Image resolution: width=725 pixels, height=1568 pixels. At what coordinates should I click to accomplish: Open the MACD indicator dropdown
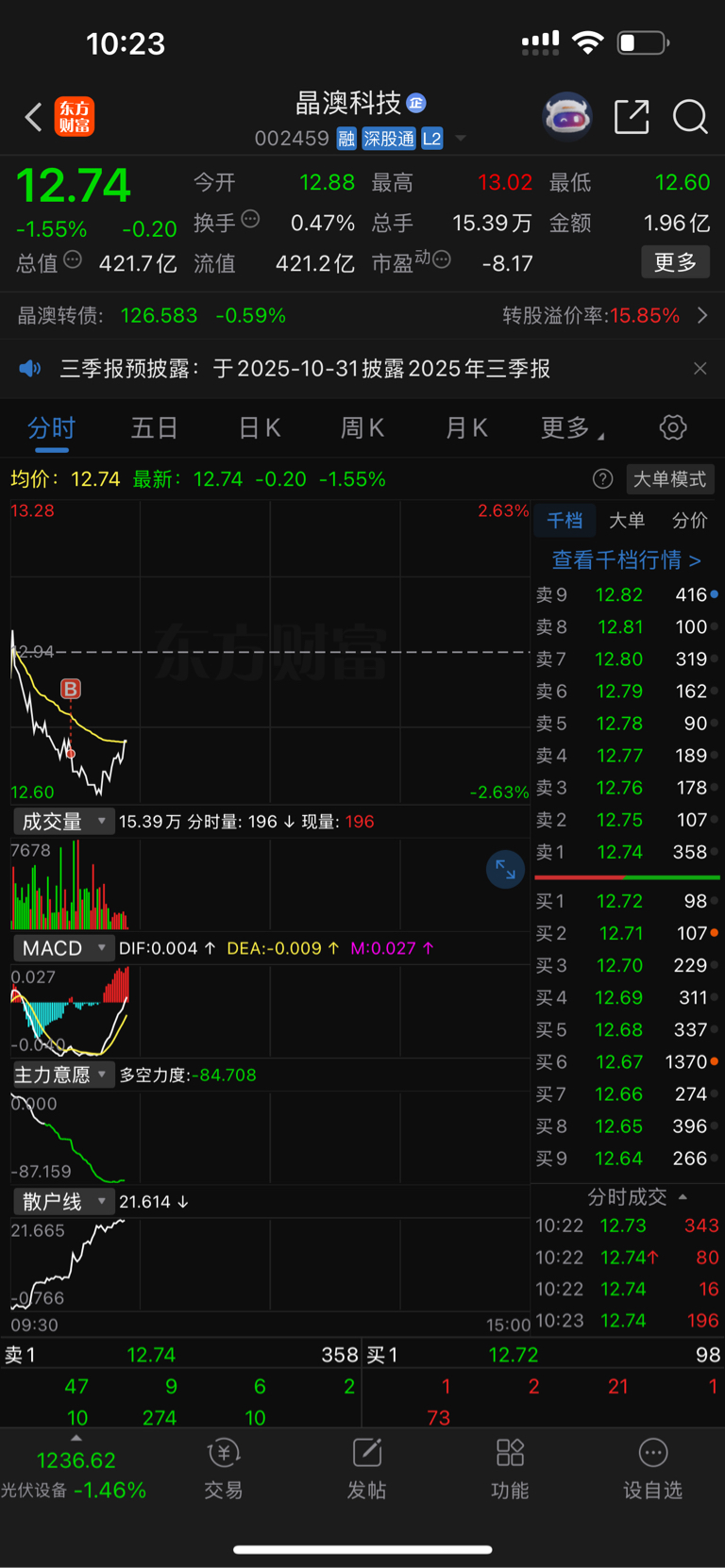click(63, 948)
